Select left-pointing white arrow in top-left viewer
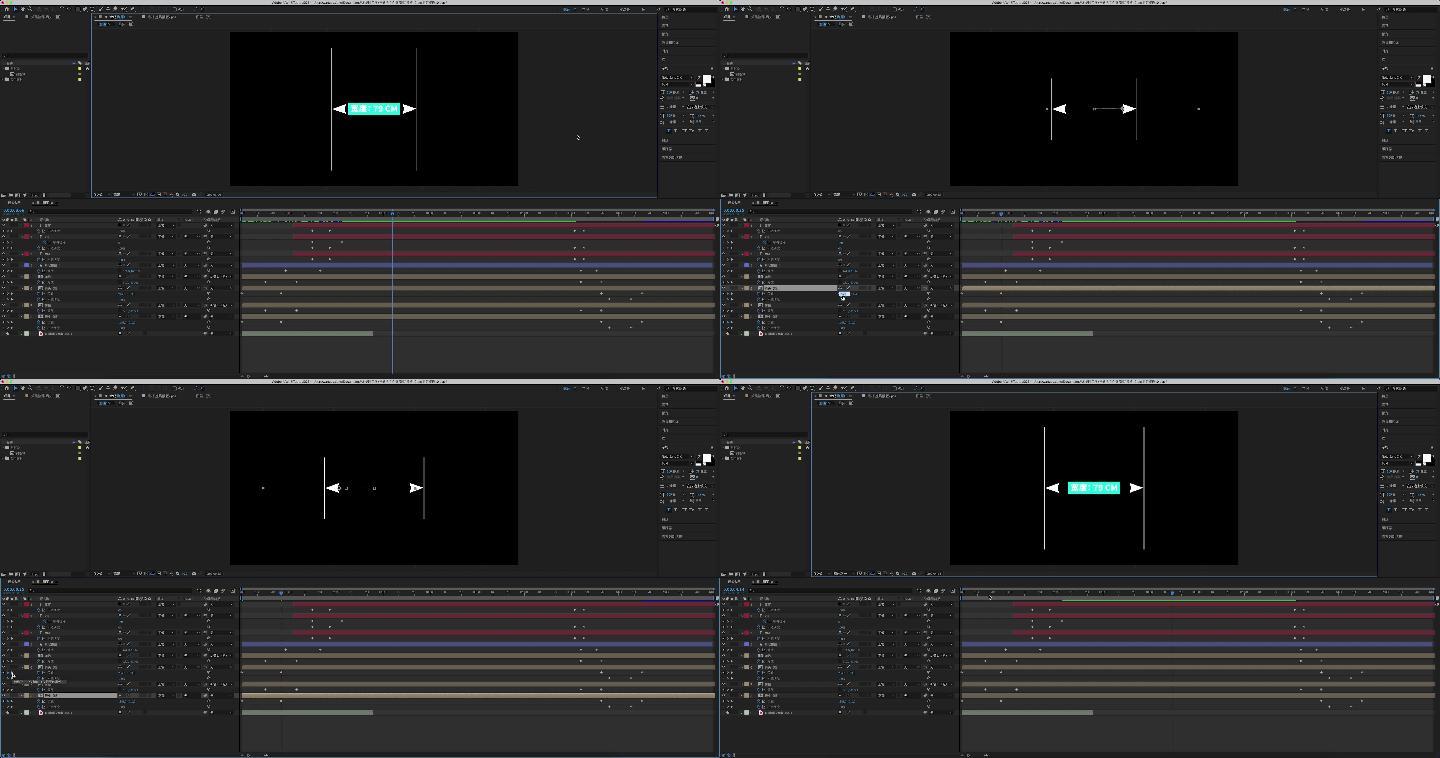Viewport: 1440px width, 758px height. click(340, 109)
